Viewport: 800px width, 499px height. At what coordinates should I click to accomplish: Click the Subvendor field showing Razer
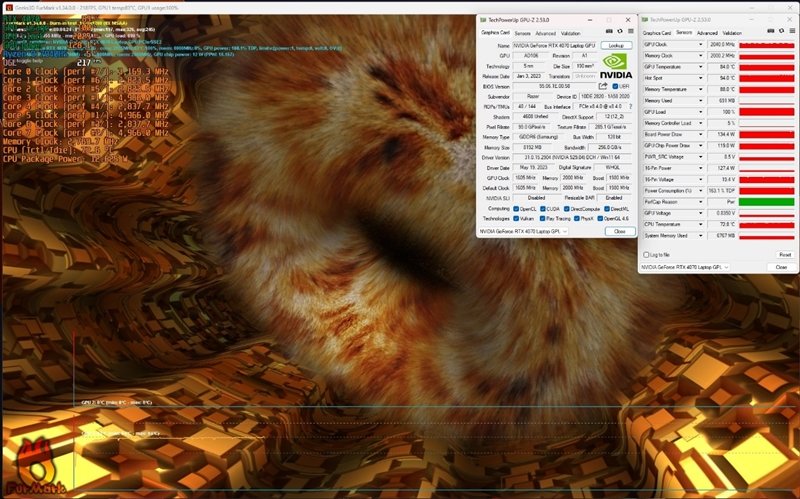point(533,96)
